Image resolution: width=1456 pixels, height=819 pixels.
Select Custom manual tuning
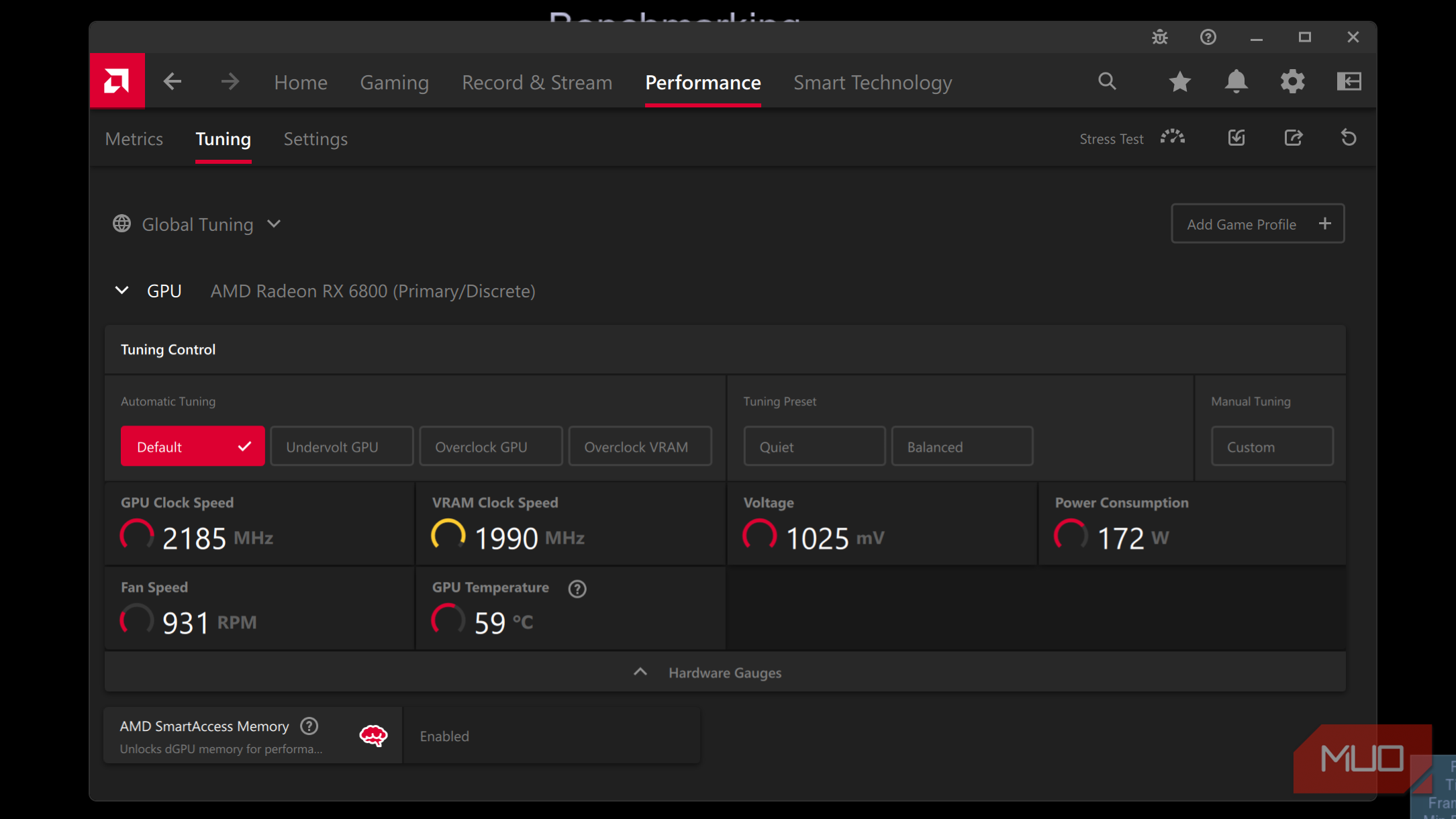tap(1272, 446)
